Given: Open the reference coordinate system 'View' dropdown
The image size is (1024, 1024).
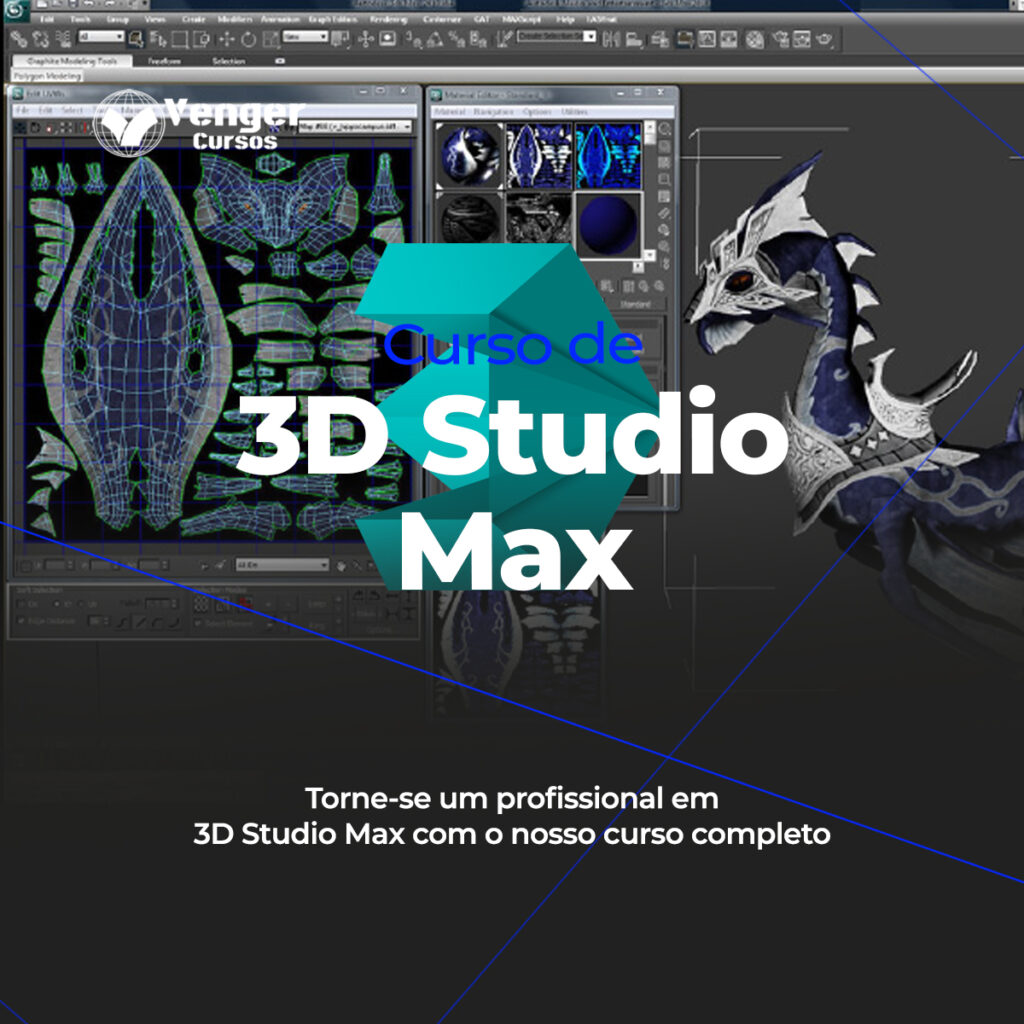Looking at the screenshot, I should (305, 37).
